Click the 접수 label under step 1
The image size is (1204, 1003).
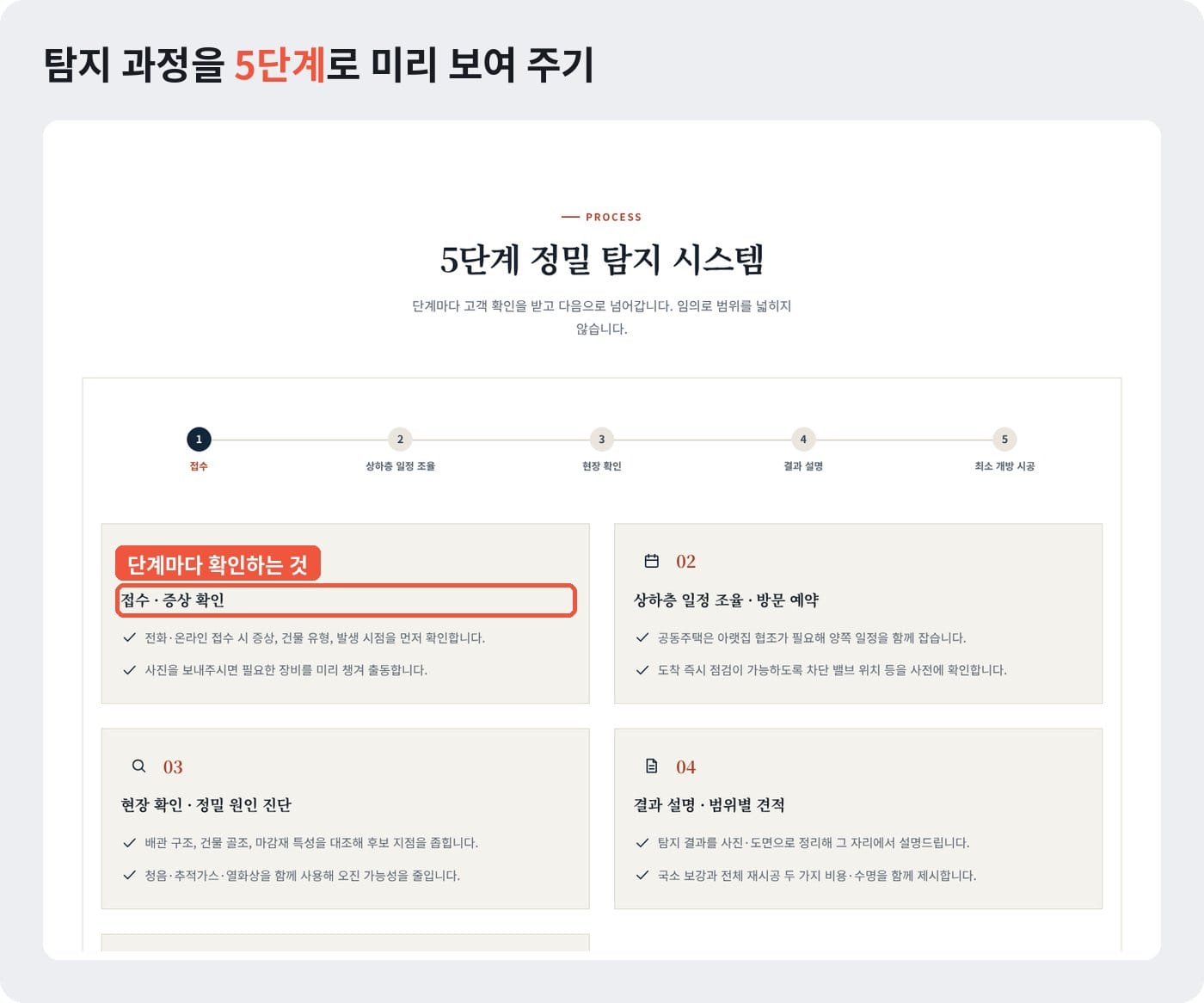pyautogui.click(x=199, y=466)
